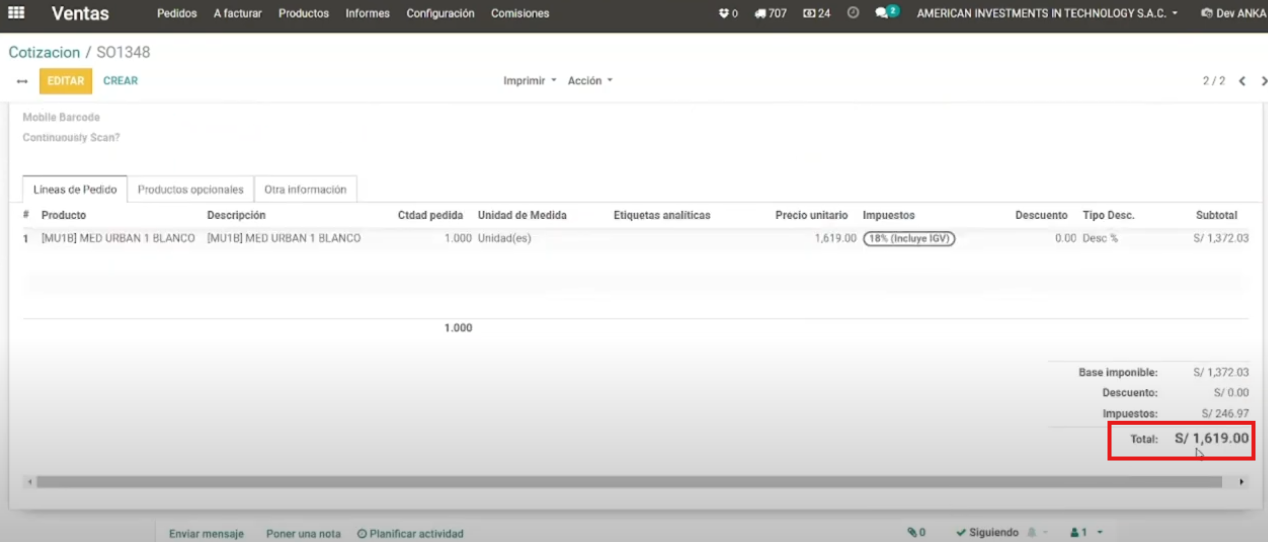Screen dimensions: 1268x542
Task: Open the chat messages icon
Action: 884,14
